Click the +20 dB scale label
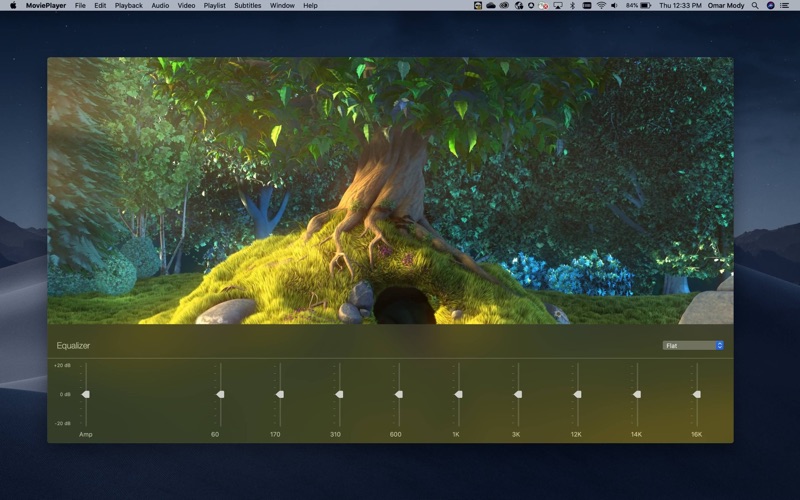This screenshot has height=500, width=800. (x=62, y=365)
